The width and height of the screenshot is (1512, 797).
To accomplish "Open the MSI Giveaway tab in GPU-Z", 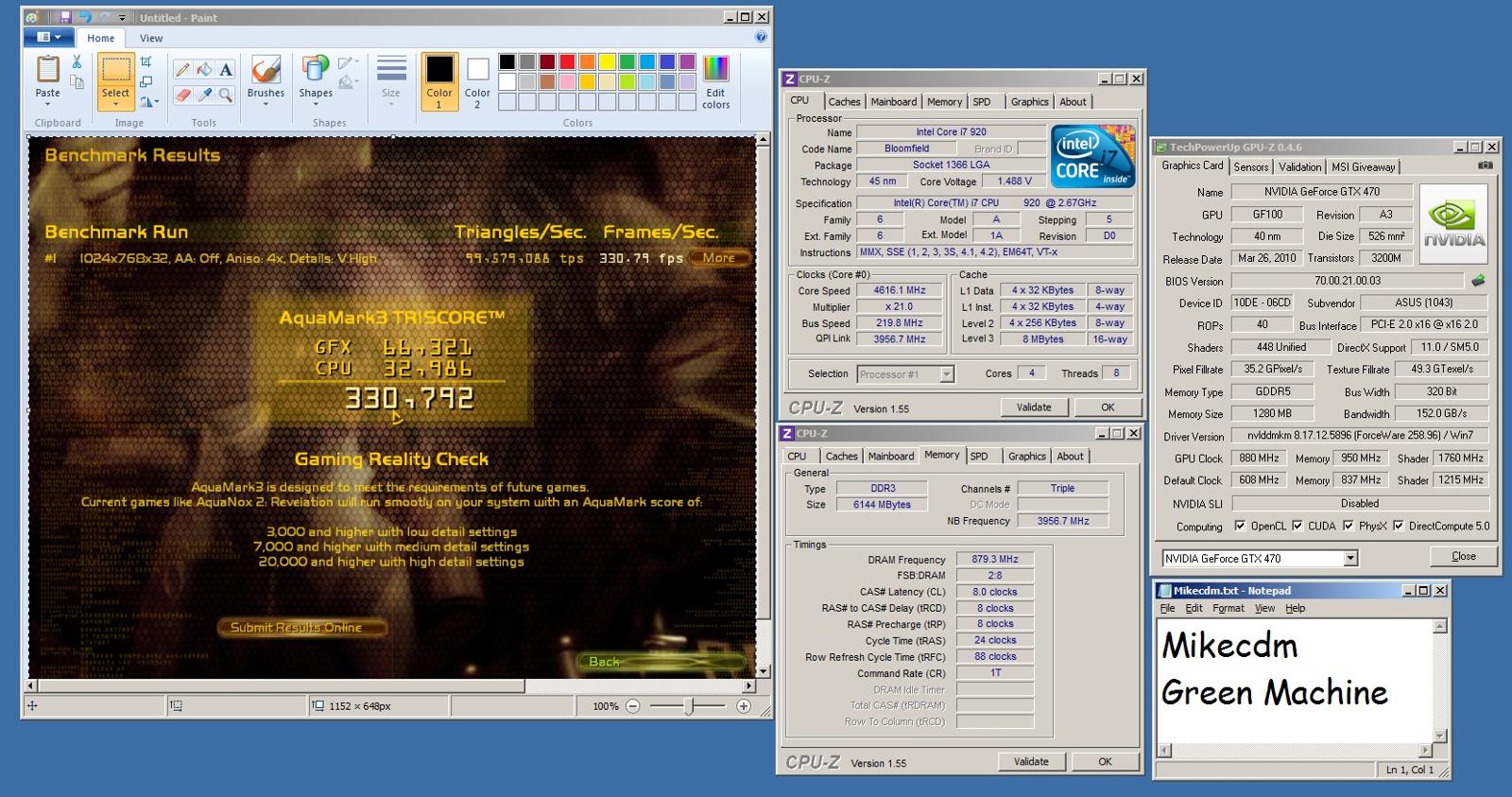I will [1363, 167].
